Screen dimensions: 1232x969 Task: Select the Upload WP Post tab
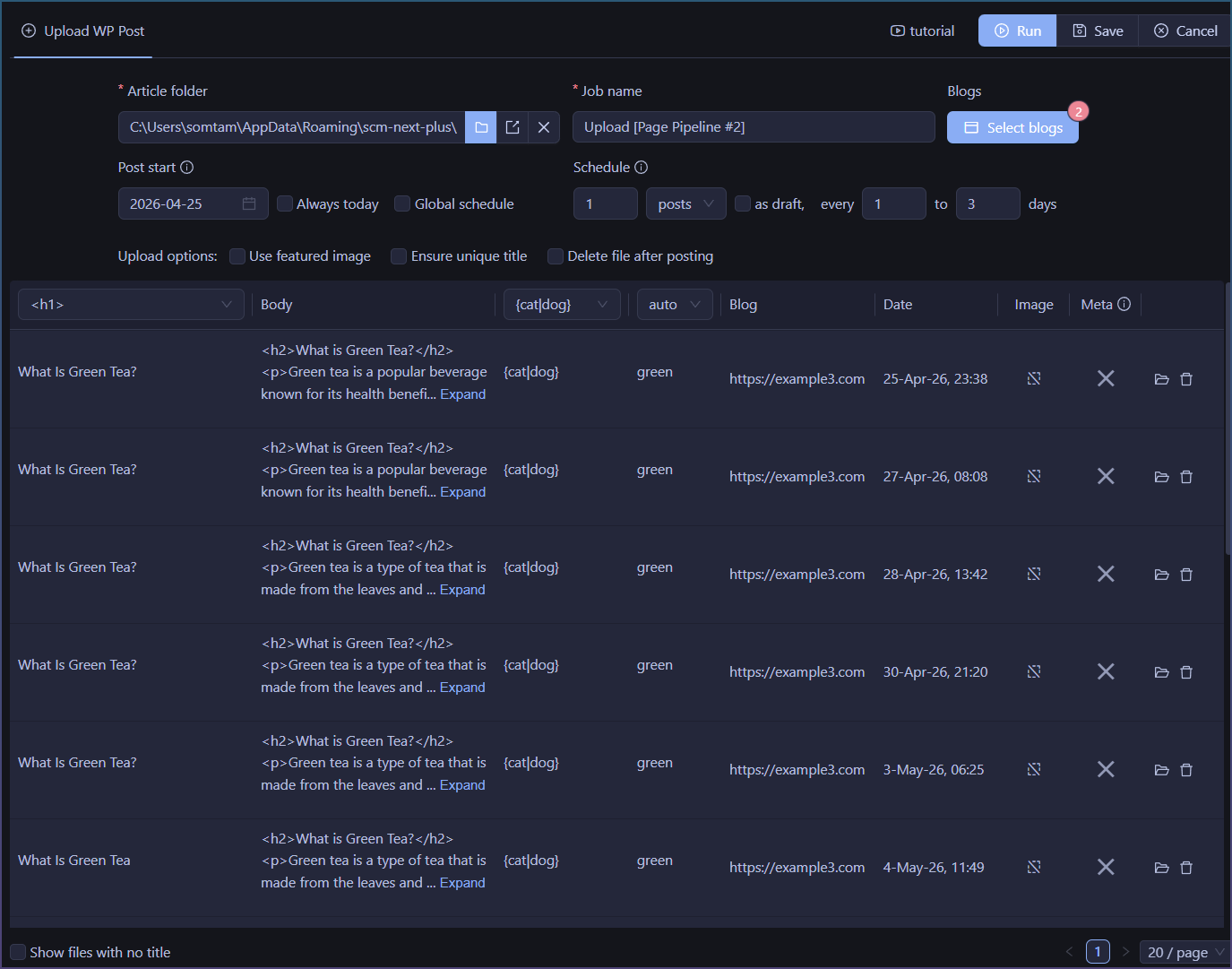[x=83, y=31]
